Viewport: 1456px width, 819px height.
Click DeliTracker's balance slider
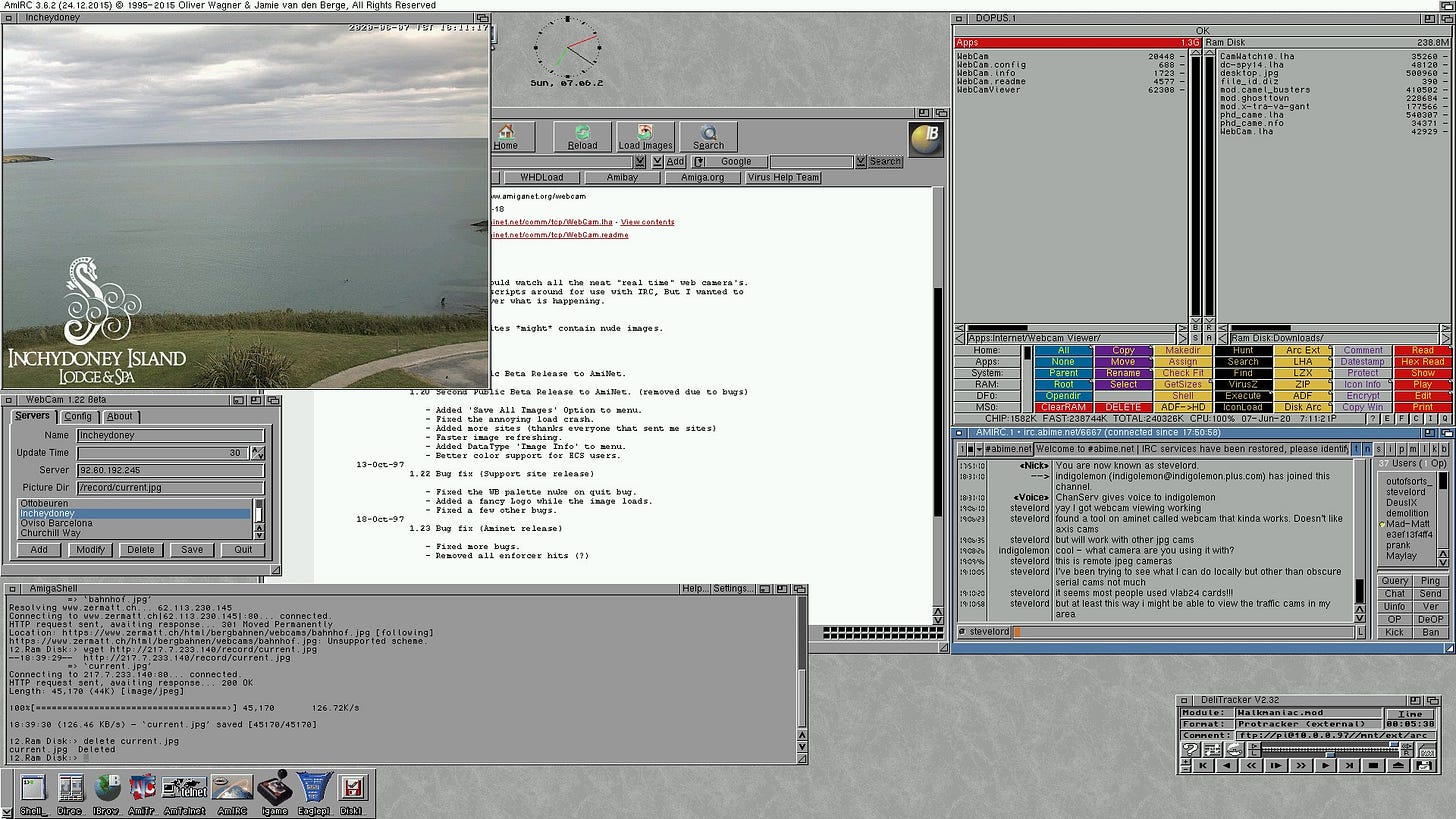click(x=1331, y=754)
